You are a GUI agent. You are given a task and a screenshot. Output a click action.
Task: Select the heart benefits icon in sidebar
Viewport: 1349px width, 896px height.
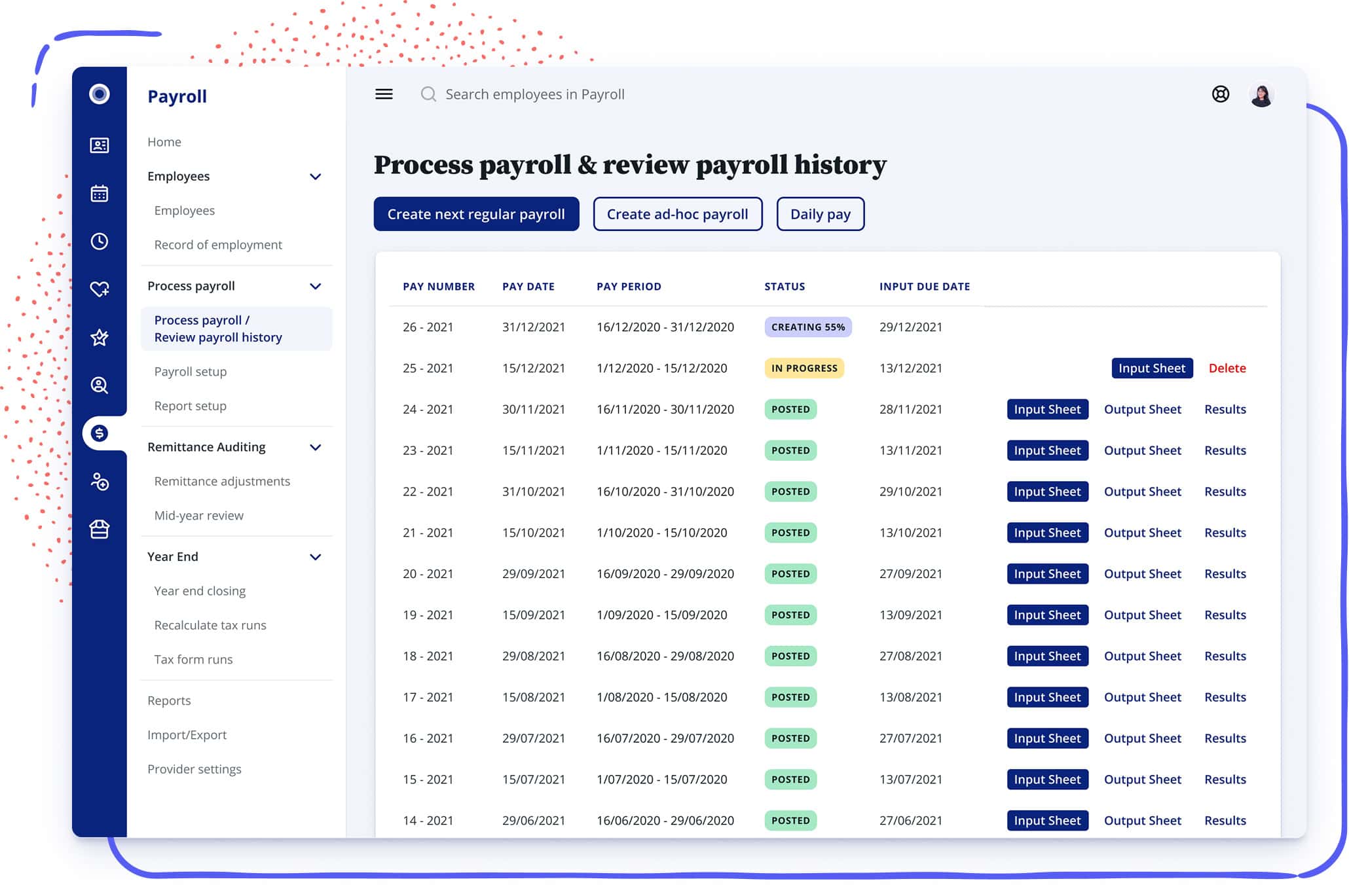tap(100, 289)
